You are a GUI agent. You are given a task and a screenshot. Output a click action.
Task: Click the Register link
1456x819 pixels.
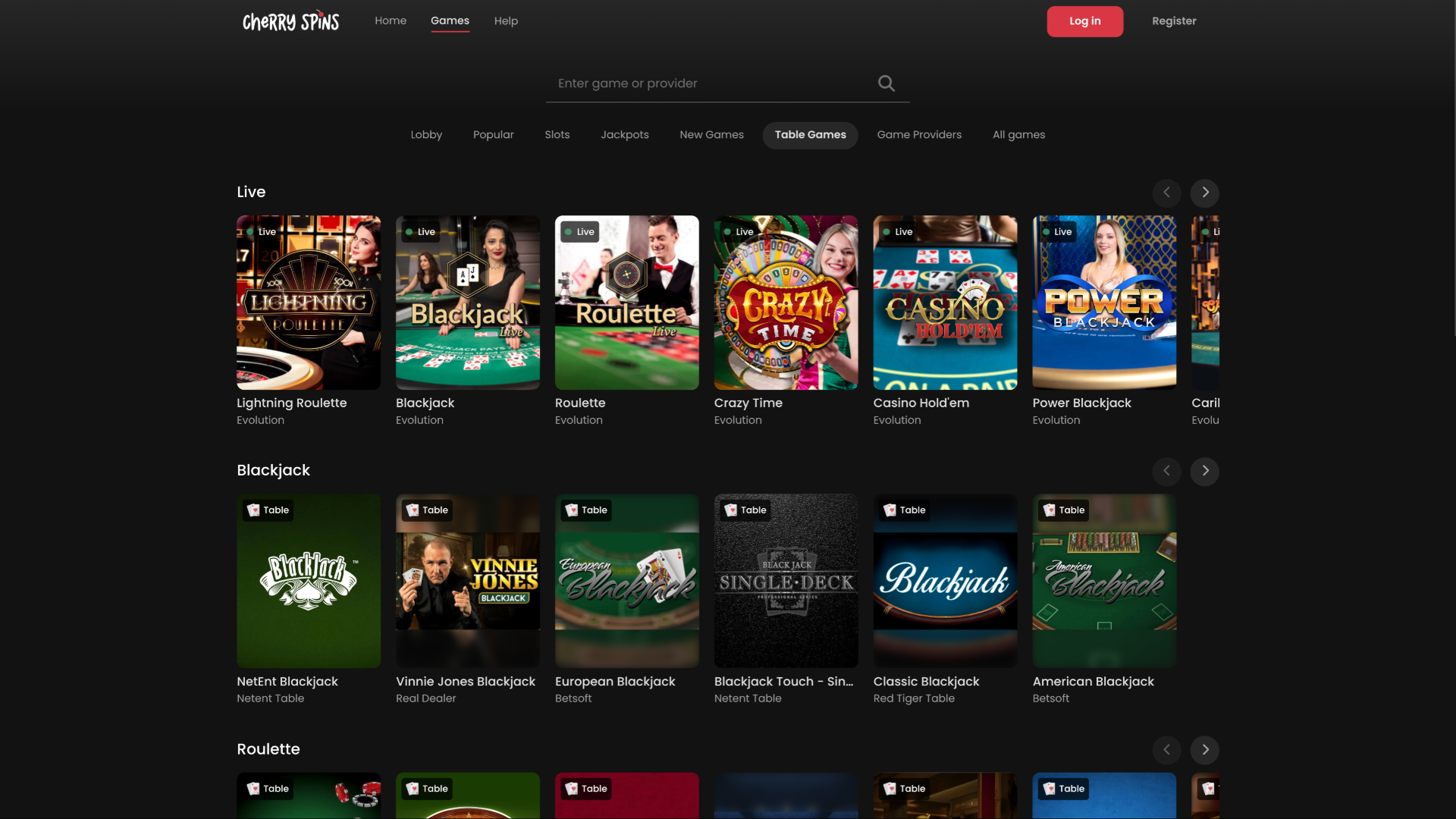[x=1173, y=20]
